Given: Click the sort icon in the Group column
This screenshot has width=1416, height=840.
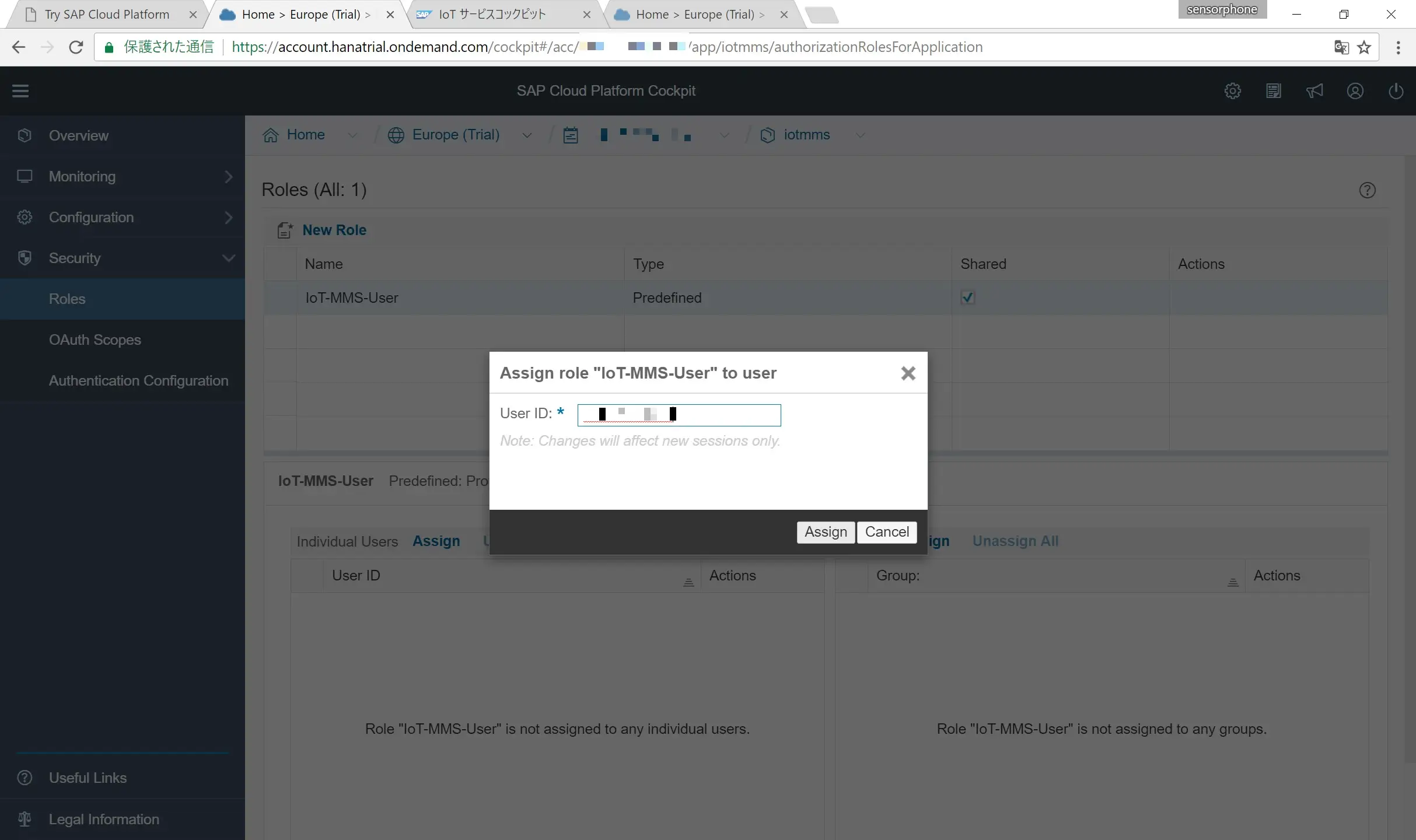Looking at the screenshot, I should [1233, 582].
